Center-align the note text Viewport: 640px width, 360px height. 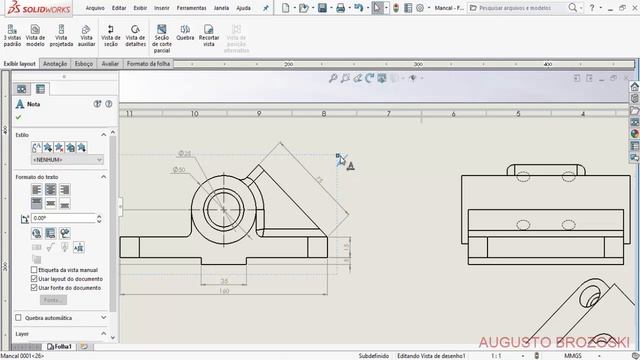(x=51, y=189)
